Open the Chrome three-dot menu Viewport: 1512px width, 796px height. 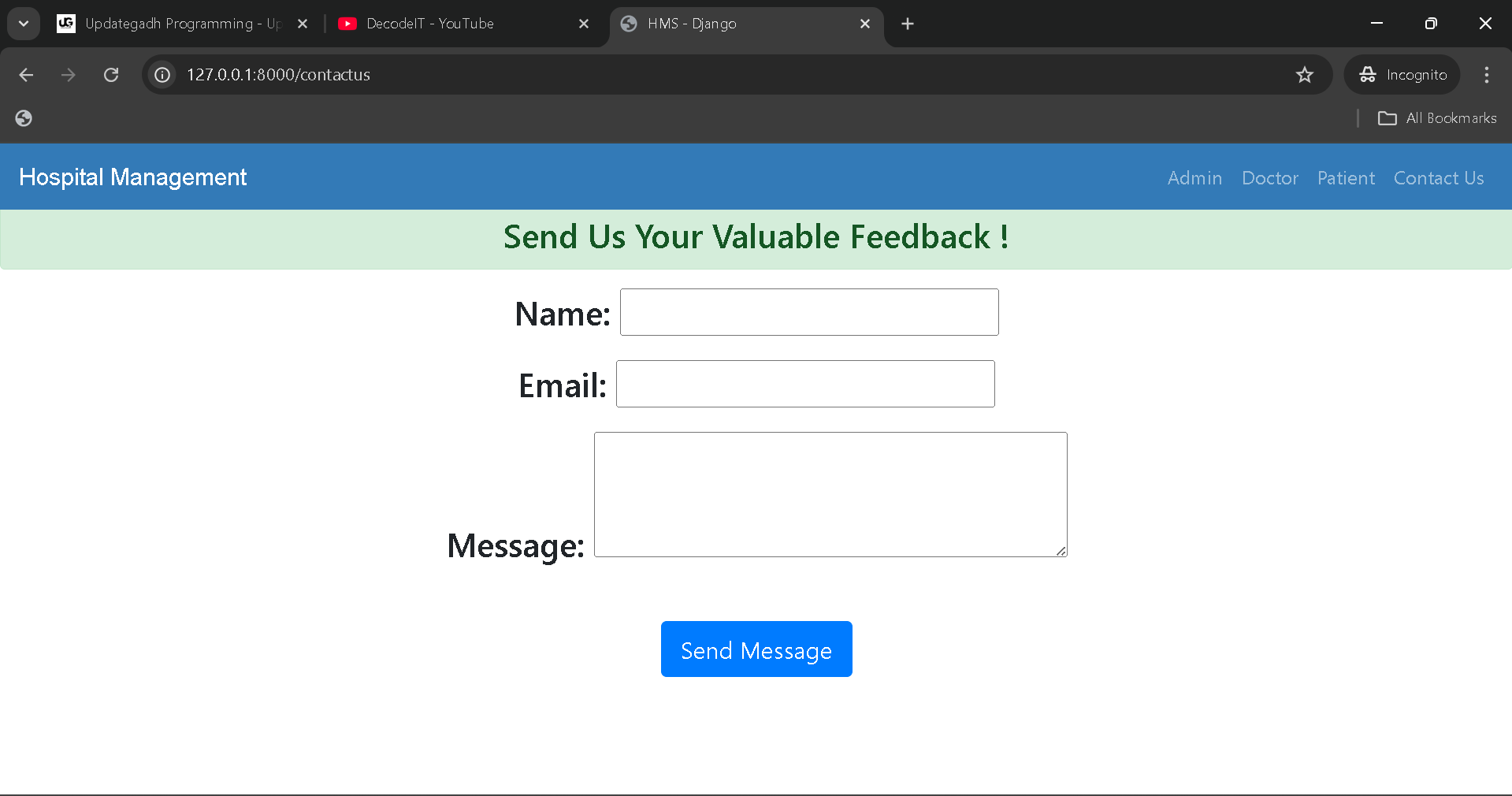pyautogui.click(x=1487, y=75)
